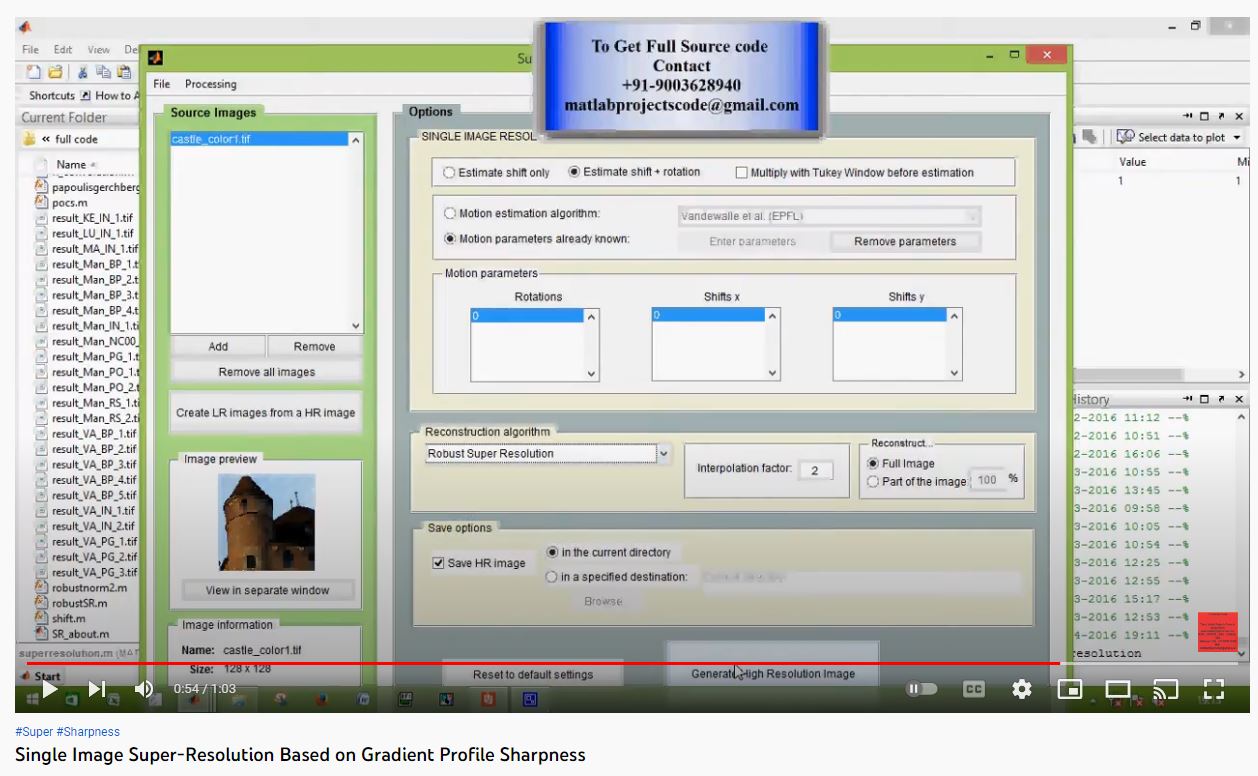The image size is (1258, 776).
Task: Click Copy icon in MATLAB toolbar
Action: coord(103,71)
